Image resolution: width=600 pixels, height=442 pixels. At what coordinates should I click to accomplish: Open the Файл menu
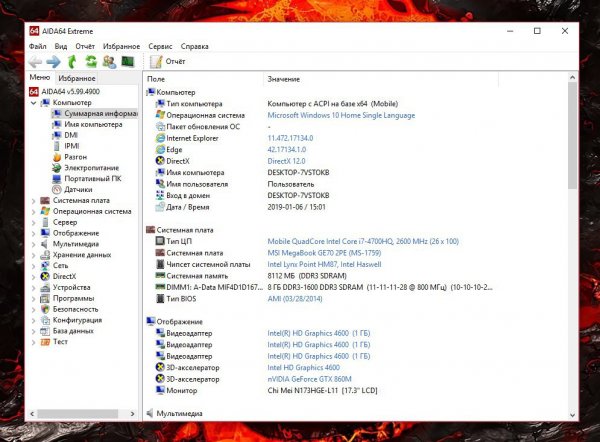point(38,46)
